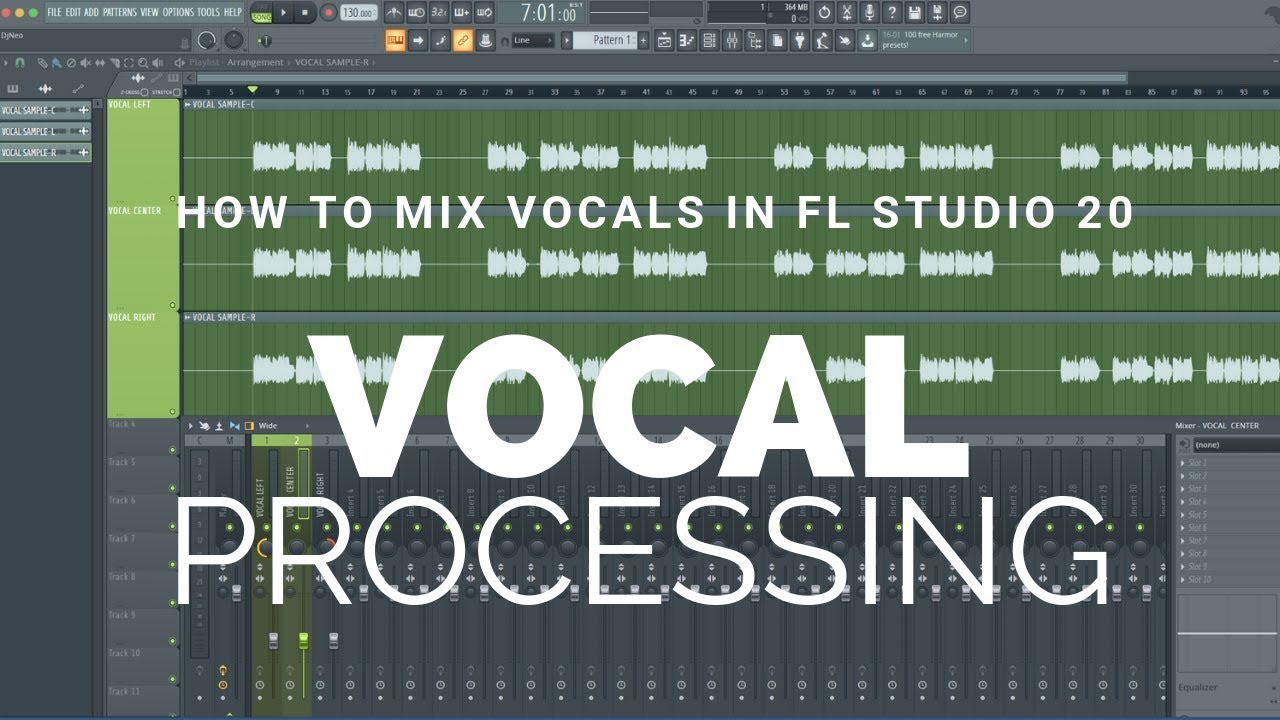Toggle Pat/Song mode switch

261,13
